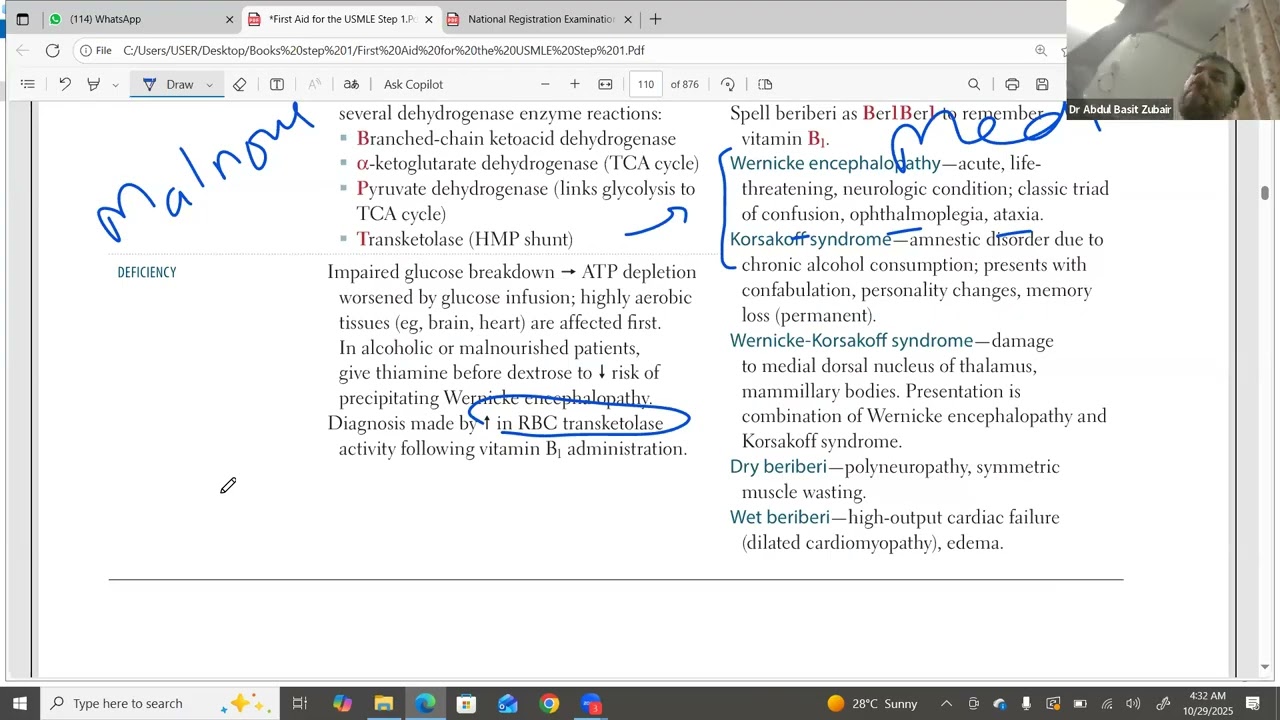Save the PDF with the disk icon
The image size is (1280, 720).
[x=1042, y=84]
